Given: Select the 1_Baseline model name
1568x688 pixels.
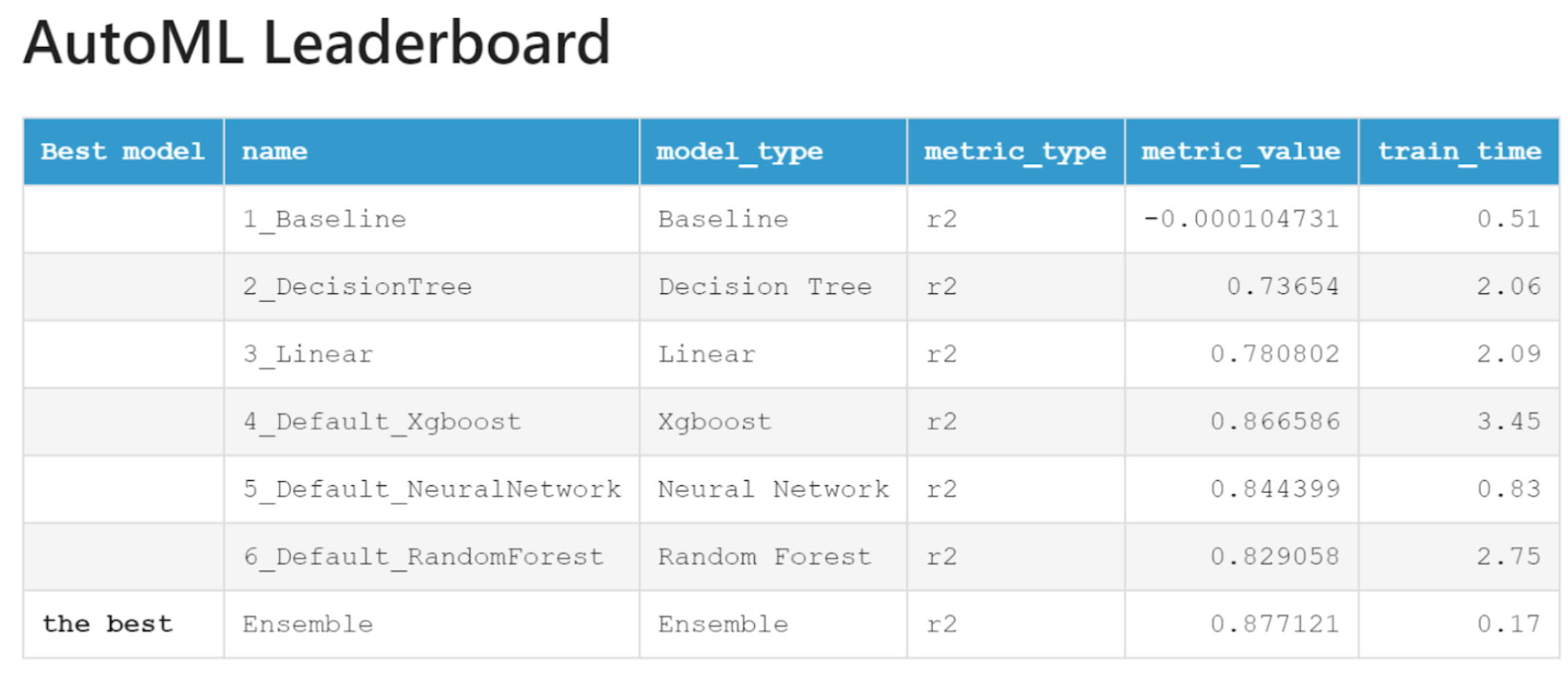Looking at the screenshot, I should [324, 220].
